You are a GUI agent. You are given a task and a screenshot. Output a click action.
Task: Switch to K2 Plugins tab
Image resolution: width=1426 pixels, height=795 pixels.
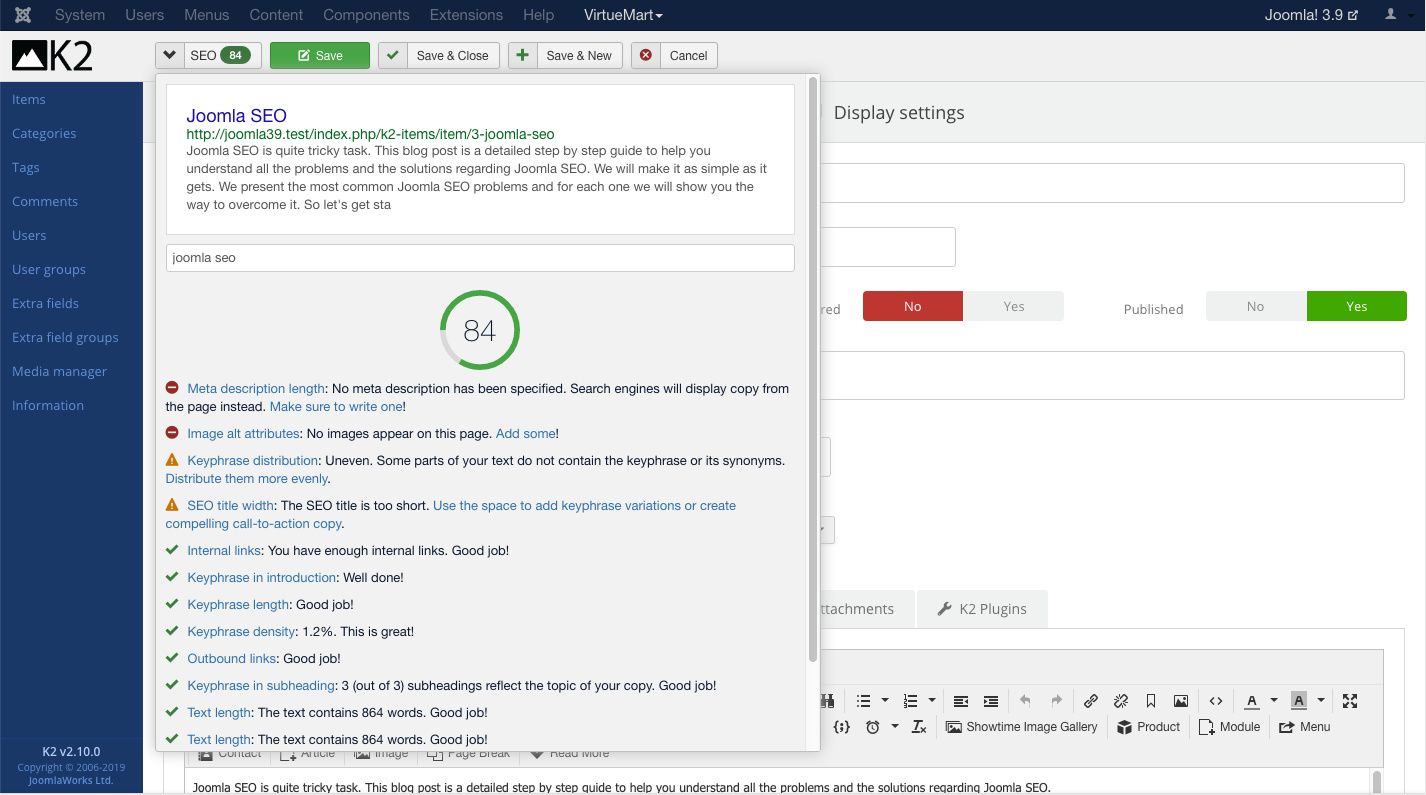[982, 609]
